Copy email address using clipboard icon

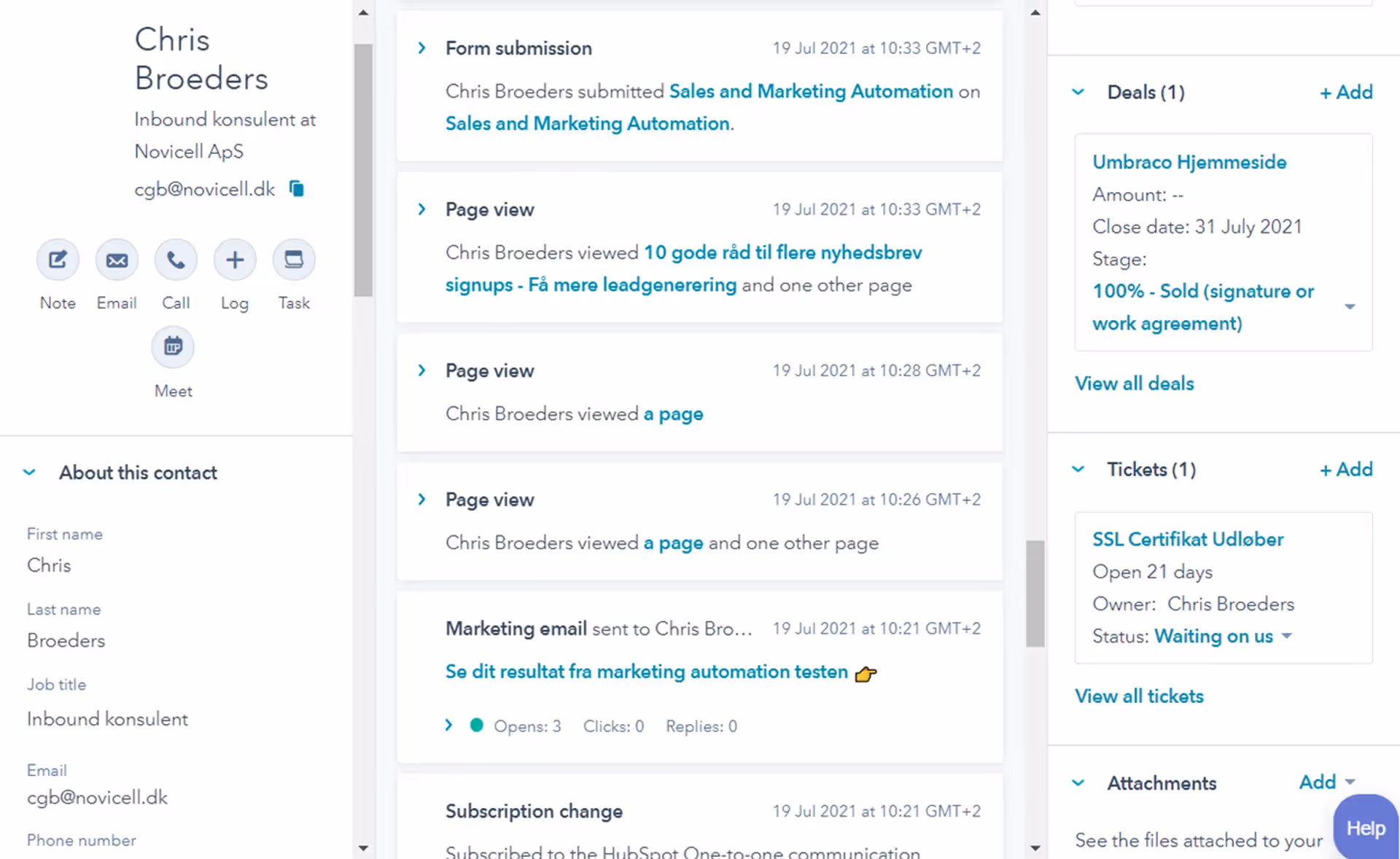(296, 189)
